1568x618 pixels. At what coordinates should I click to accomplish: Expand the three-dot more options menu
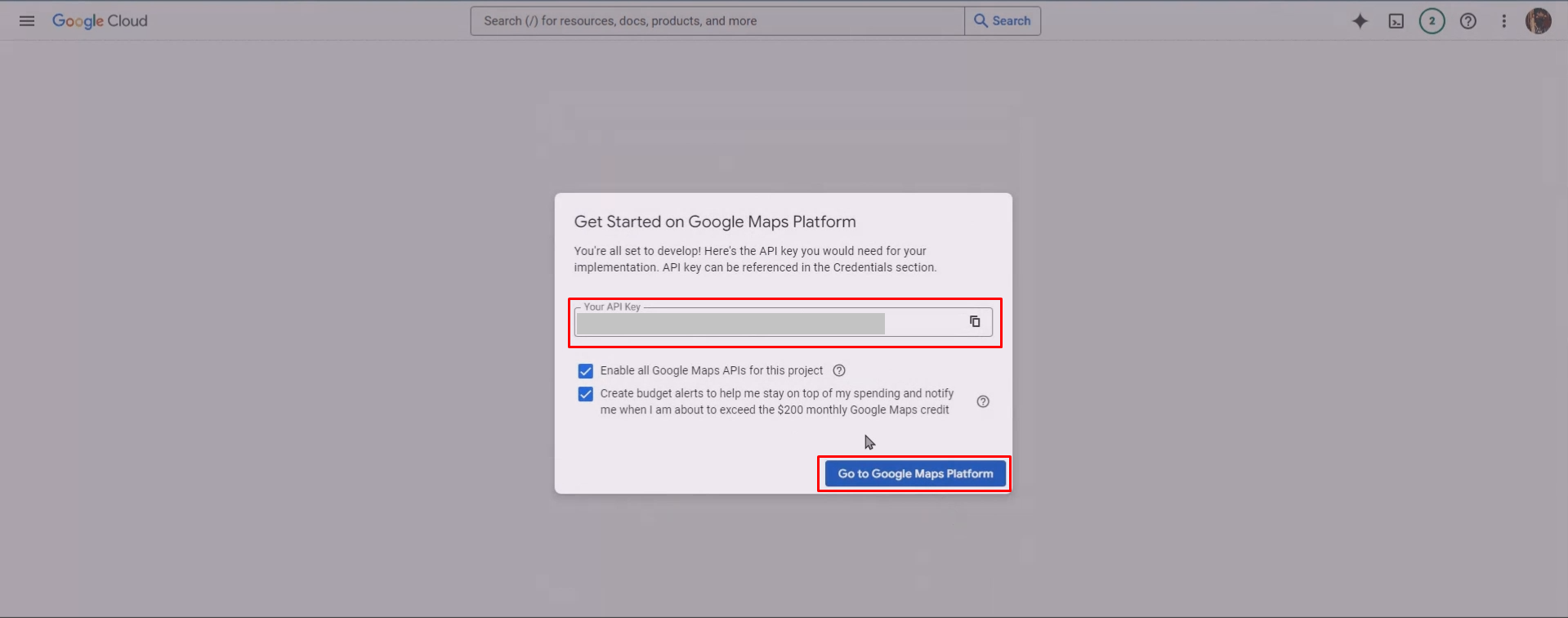[x=1503, y=21]
